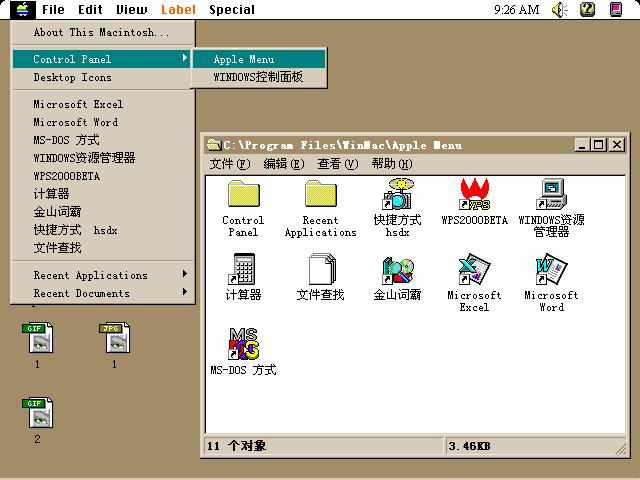The width and height of the screenshot is (640, 480).
Task: Select Desktop Icons menu entry
Action: tap(103, 77)
